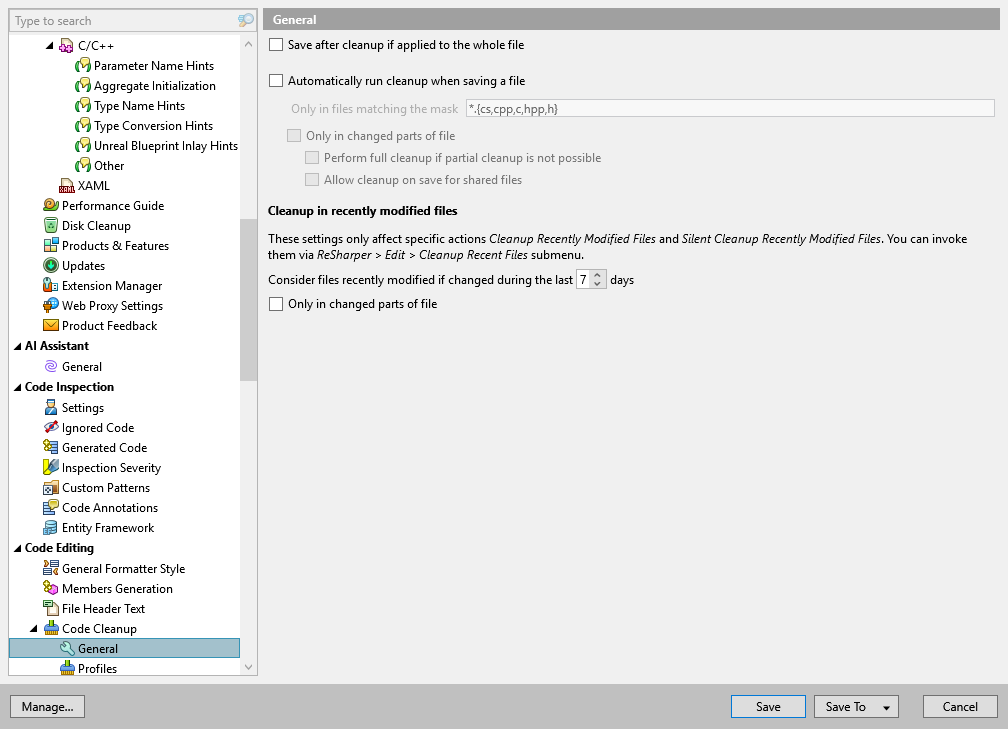Click the Code Cleanup broom icon
Screen dimensions: 1008x729
click(51, 629)
